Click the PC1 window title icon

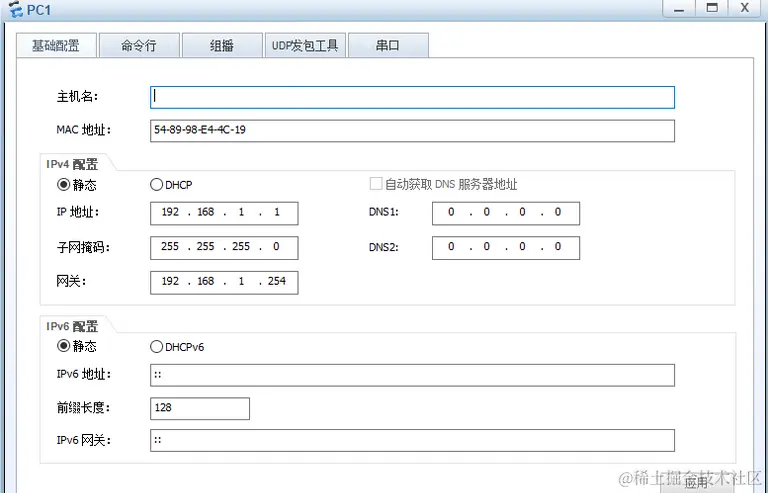(x=16, y=10)
